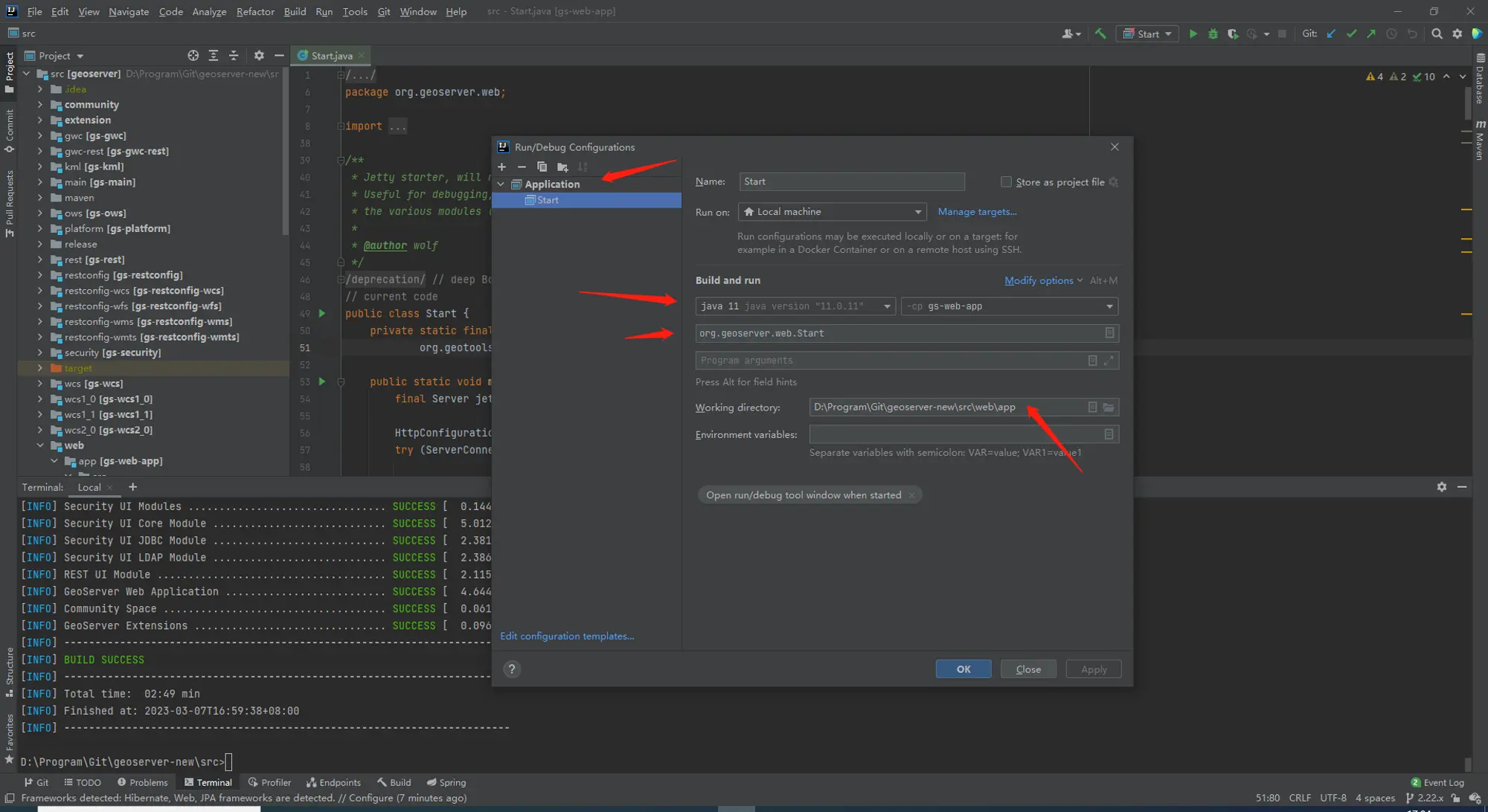Click the Environment variables field
The image size is (1488, 812).
(x=963, y=434)
